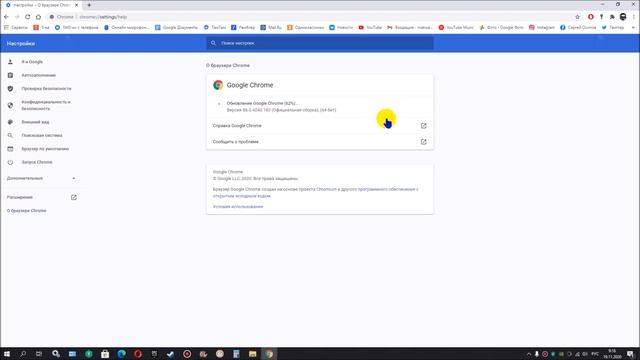
Task: Click the update progress text 'Обновление Google Chrome'
Action: pyautogui.click(x=262, y=103)
